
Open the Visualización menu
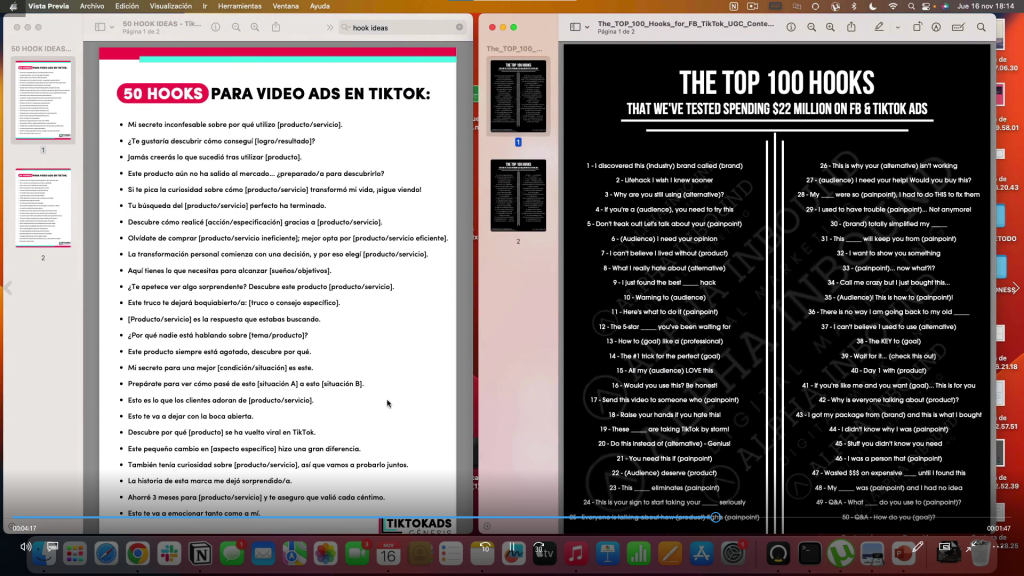(x=171, y=7)
